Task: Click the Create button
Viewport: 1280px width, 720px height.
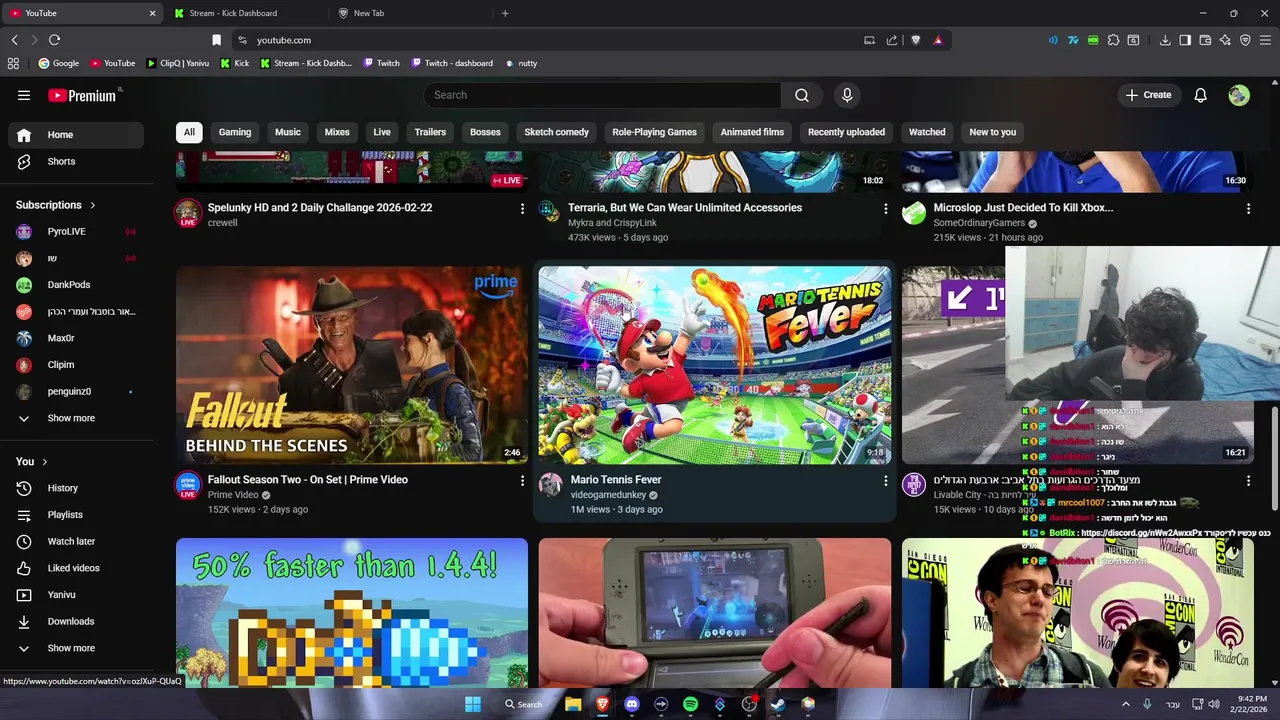Action: point(1148,95)
